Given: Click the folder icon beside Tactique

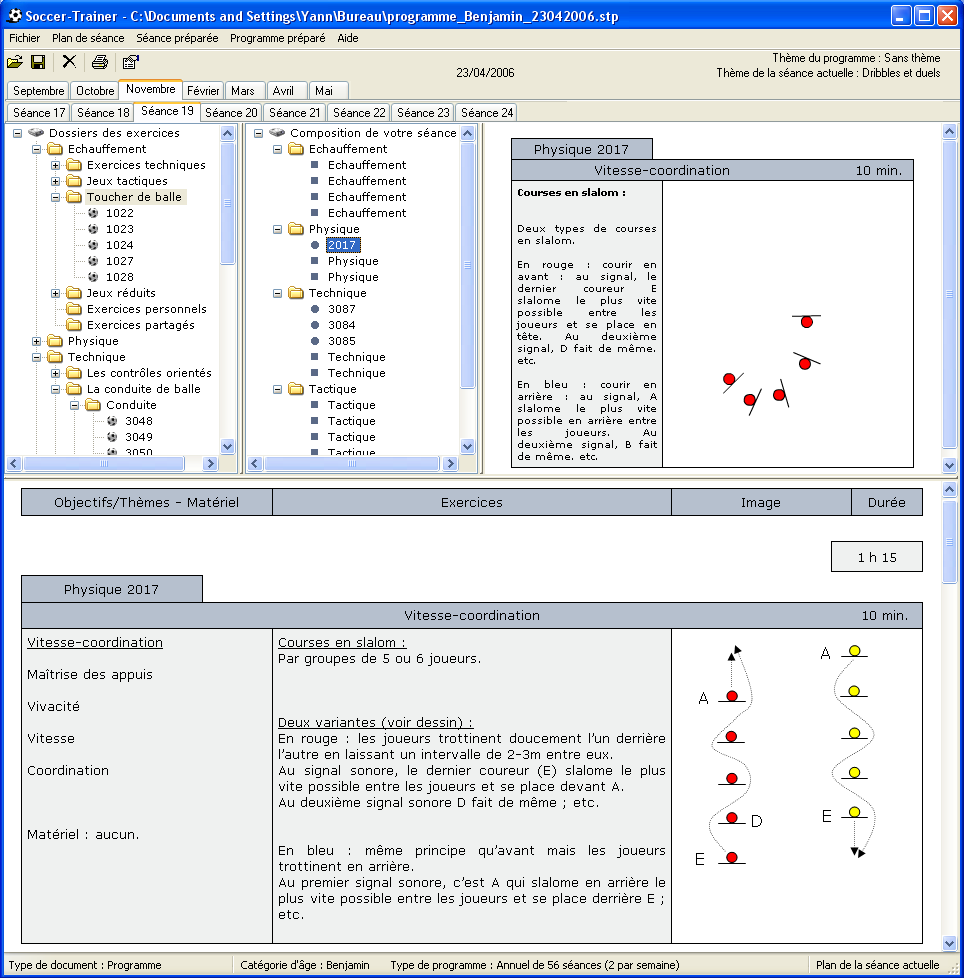Looking at the screenshot, I should (x=296, y=389).
